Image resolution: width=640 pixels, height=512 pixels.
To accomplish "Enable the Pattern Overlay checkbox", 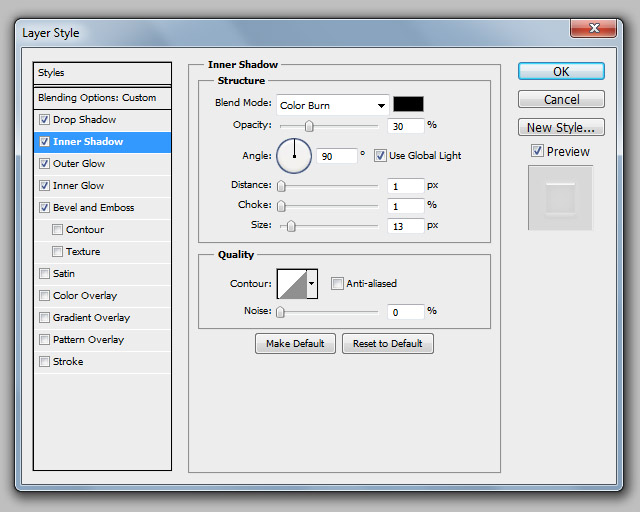I will 44,340.
